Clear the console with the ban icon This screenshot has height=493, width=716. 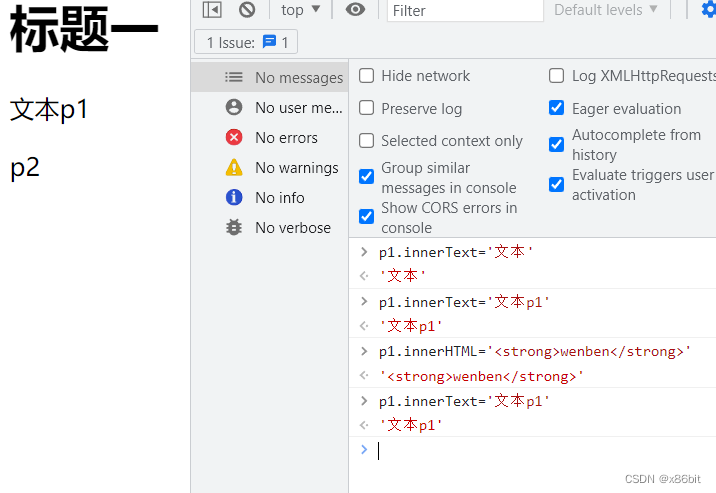coord(247,9)
